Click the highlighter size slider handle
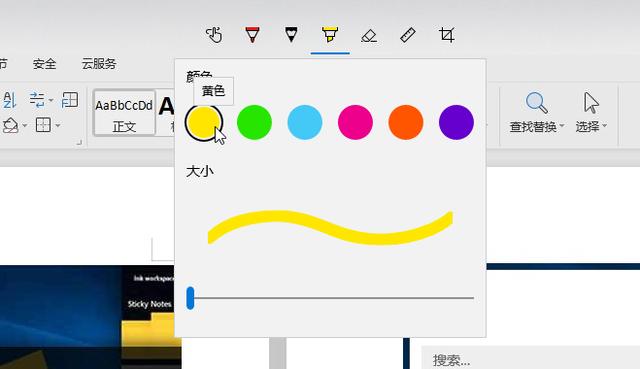 pyautogui.click(x=190, y=298)
